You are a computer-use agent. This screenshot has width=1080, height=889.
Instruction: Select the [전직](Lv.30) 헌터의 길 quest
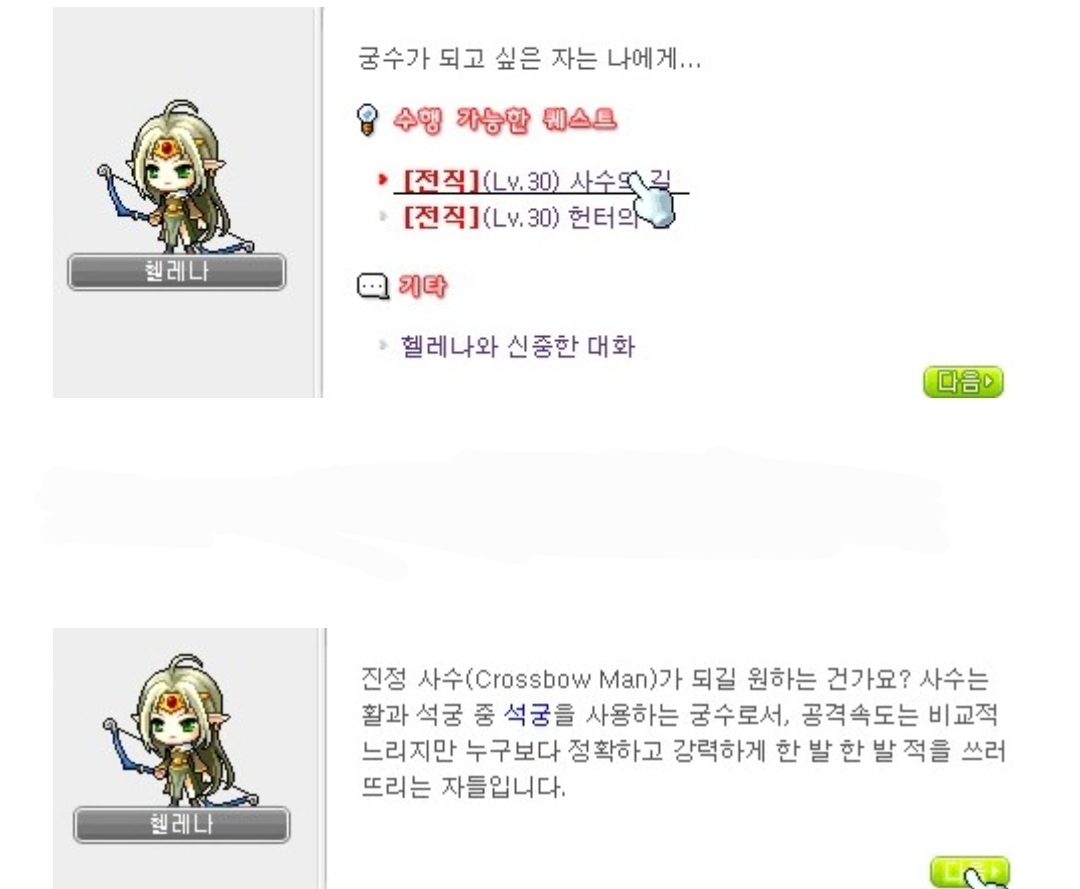pos(521,218)
